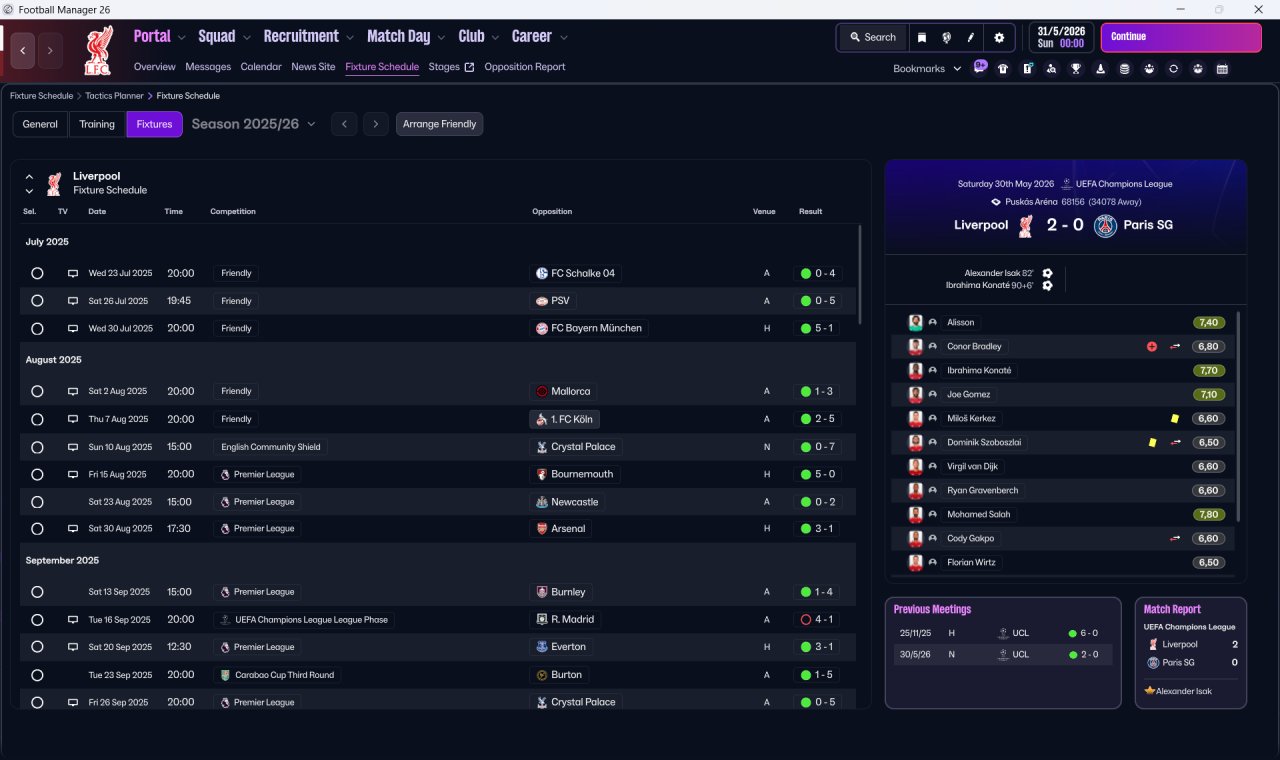1280x760 pixels.
Task: Select the radio circle for R. Madrid fixture
Action: pos(37,620)
